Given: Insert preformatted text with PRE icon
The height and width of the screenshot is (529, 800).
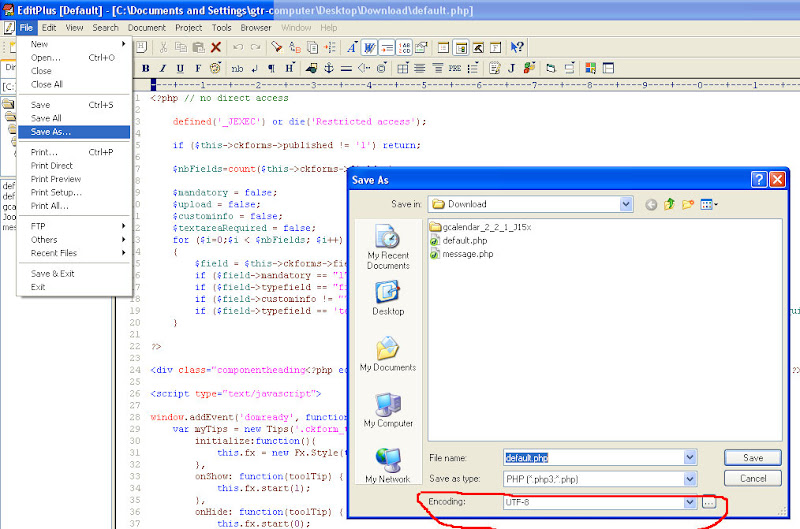Looking at the screenshot, I should [x=455, y=68].
